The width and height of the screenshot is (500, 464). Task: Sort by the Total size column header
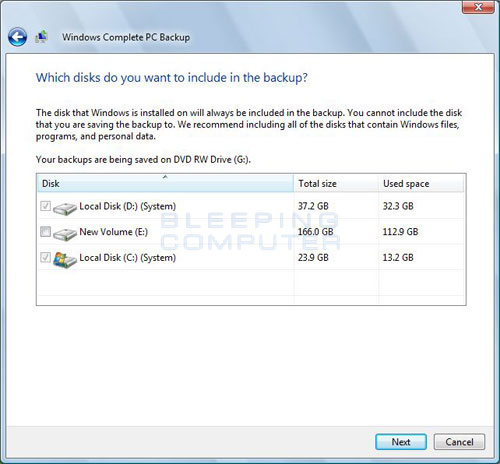click(x=336, y=183)
